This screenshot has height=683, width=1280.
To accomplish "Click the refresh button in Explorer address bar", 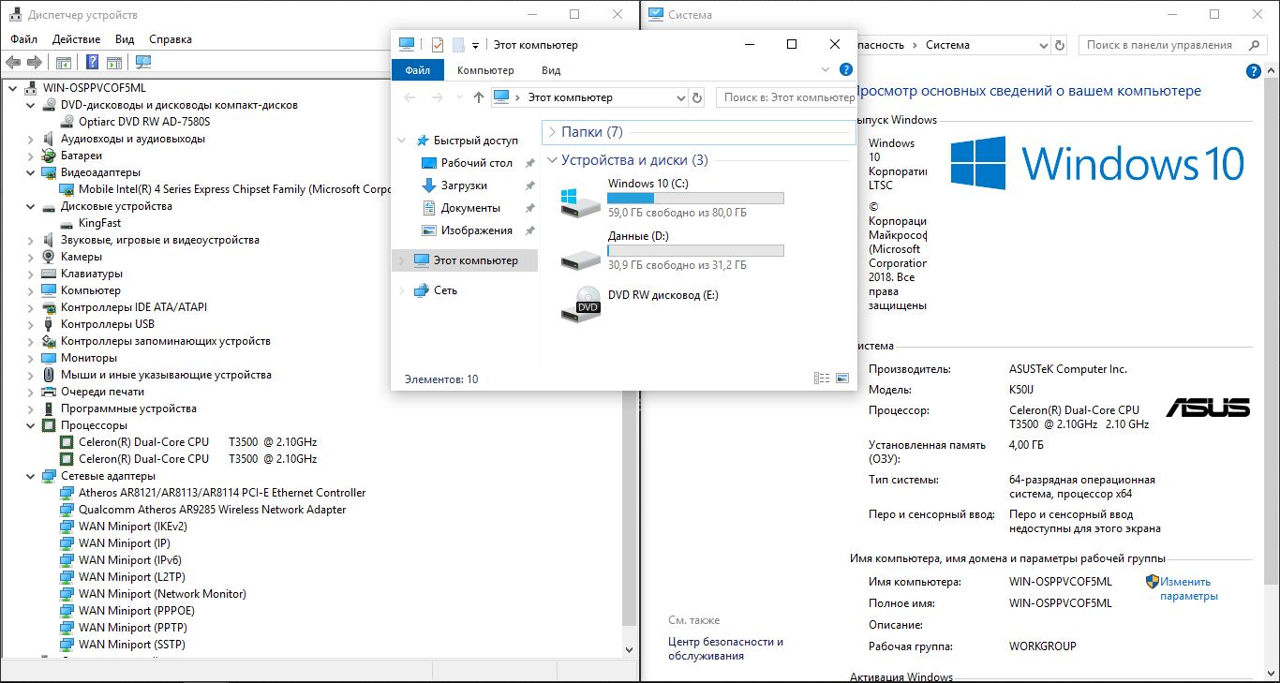I will tap(697, 97).
